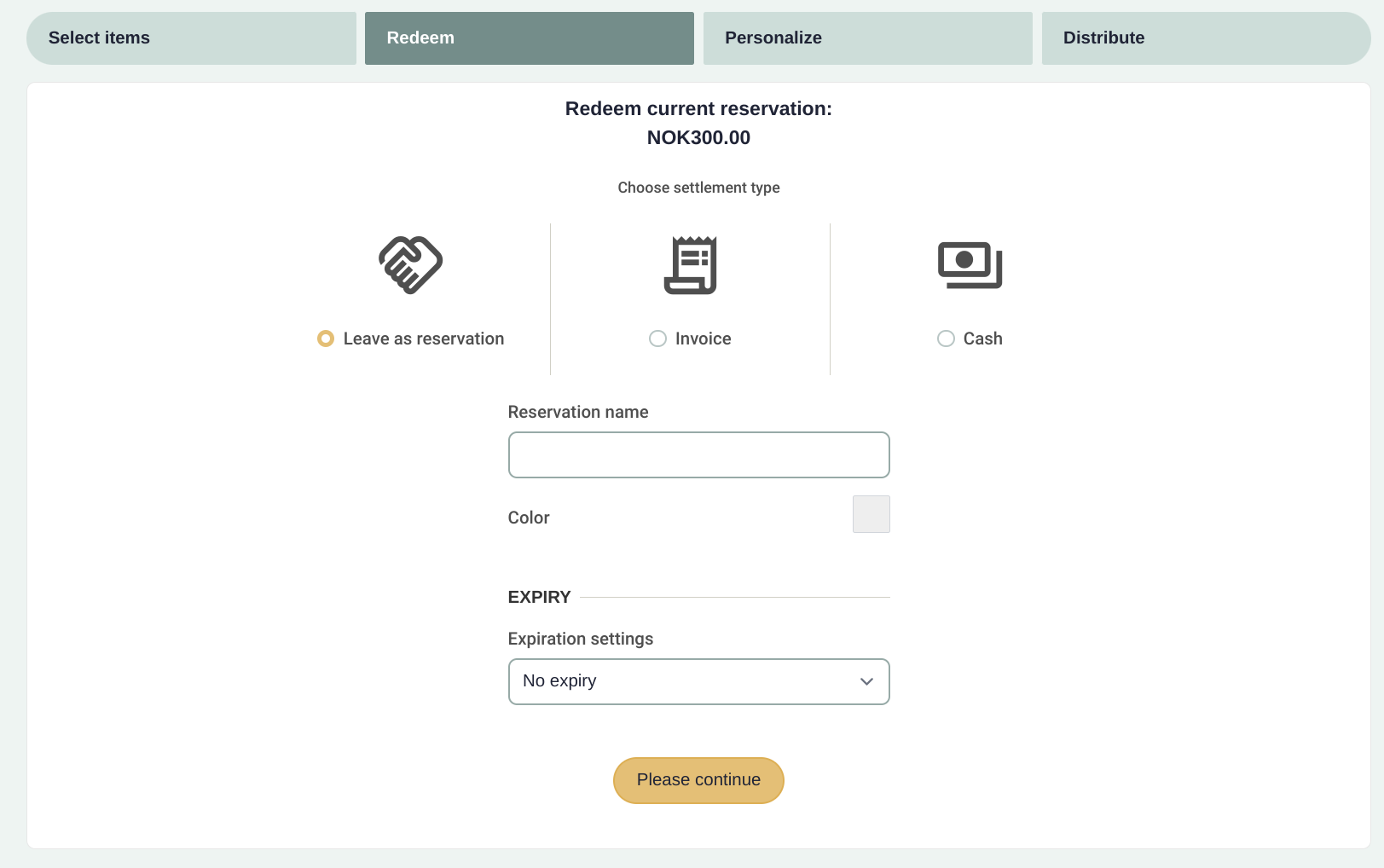Open the reservation Color swatch picker

click(872, 514)
